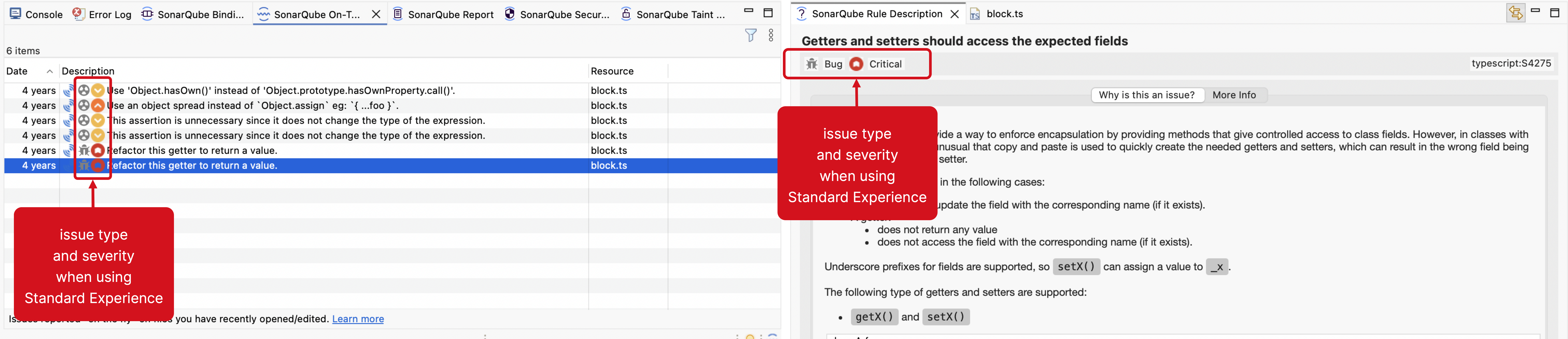Viewport: 1568px width, 339px height.
Task: Click the getX() code chip in list
Action: [x=874, y=317]
